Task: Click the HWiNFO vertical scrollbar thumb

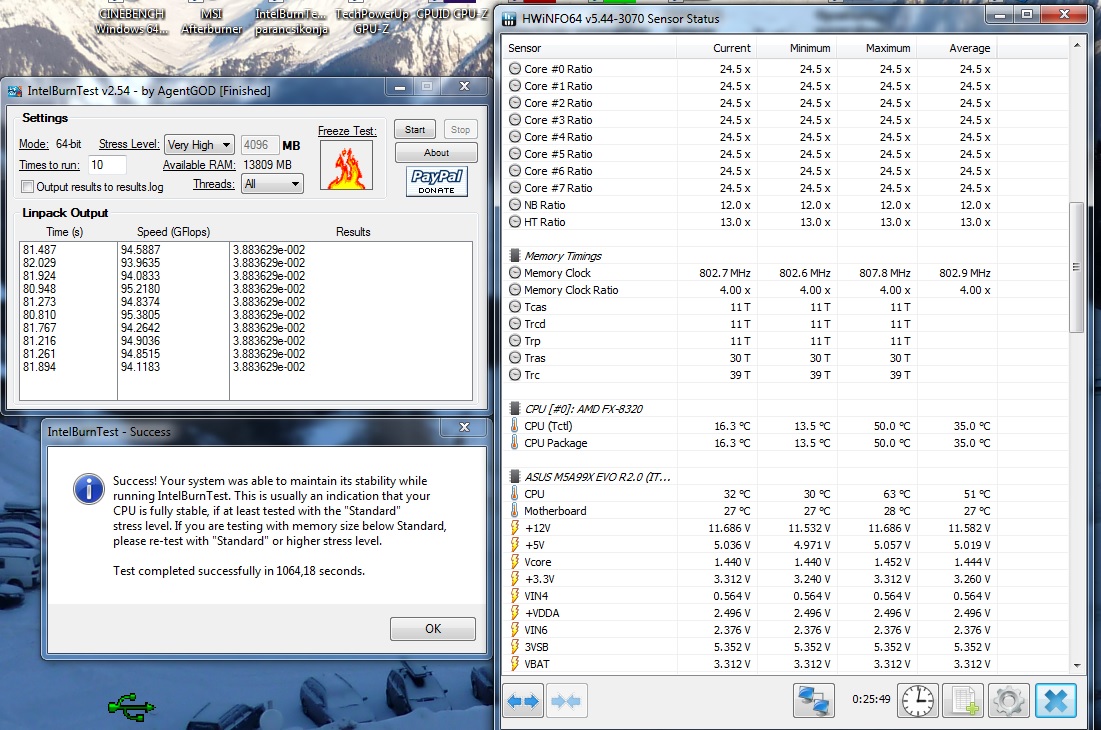Action: pyautogui.click(x=1076, y=267)
